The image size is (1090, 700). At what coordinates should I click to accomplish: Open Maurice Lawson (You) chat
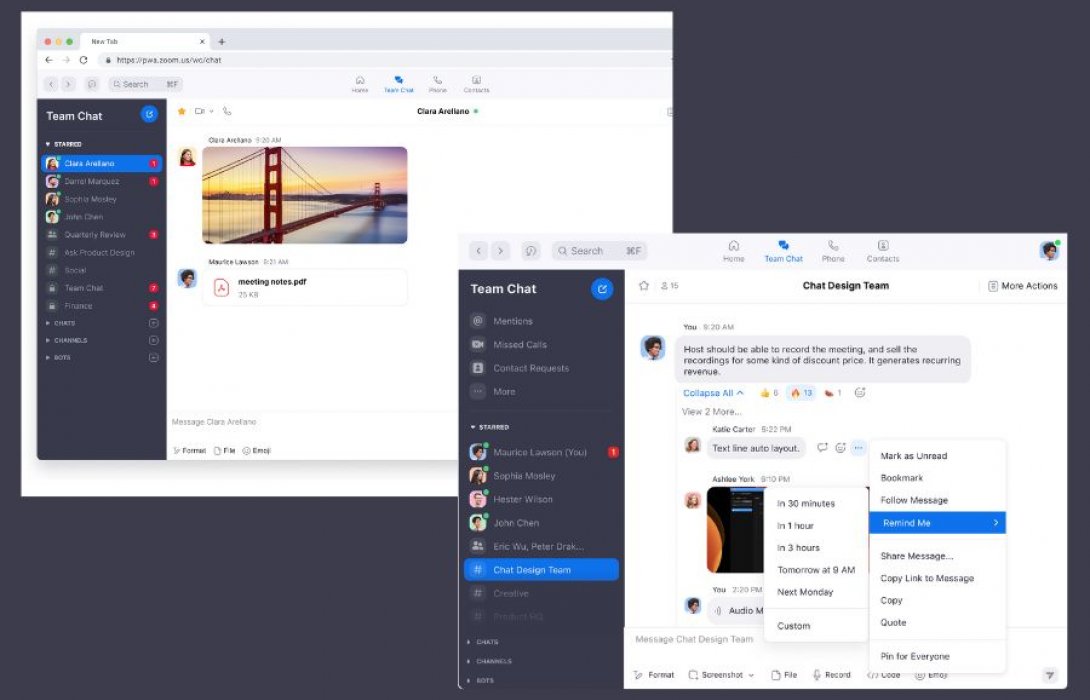(x=541, y=452)
